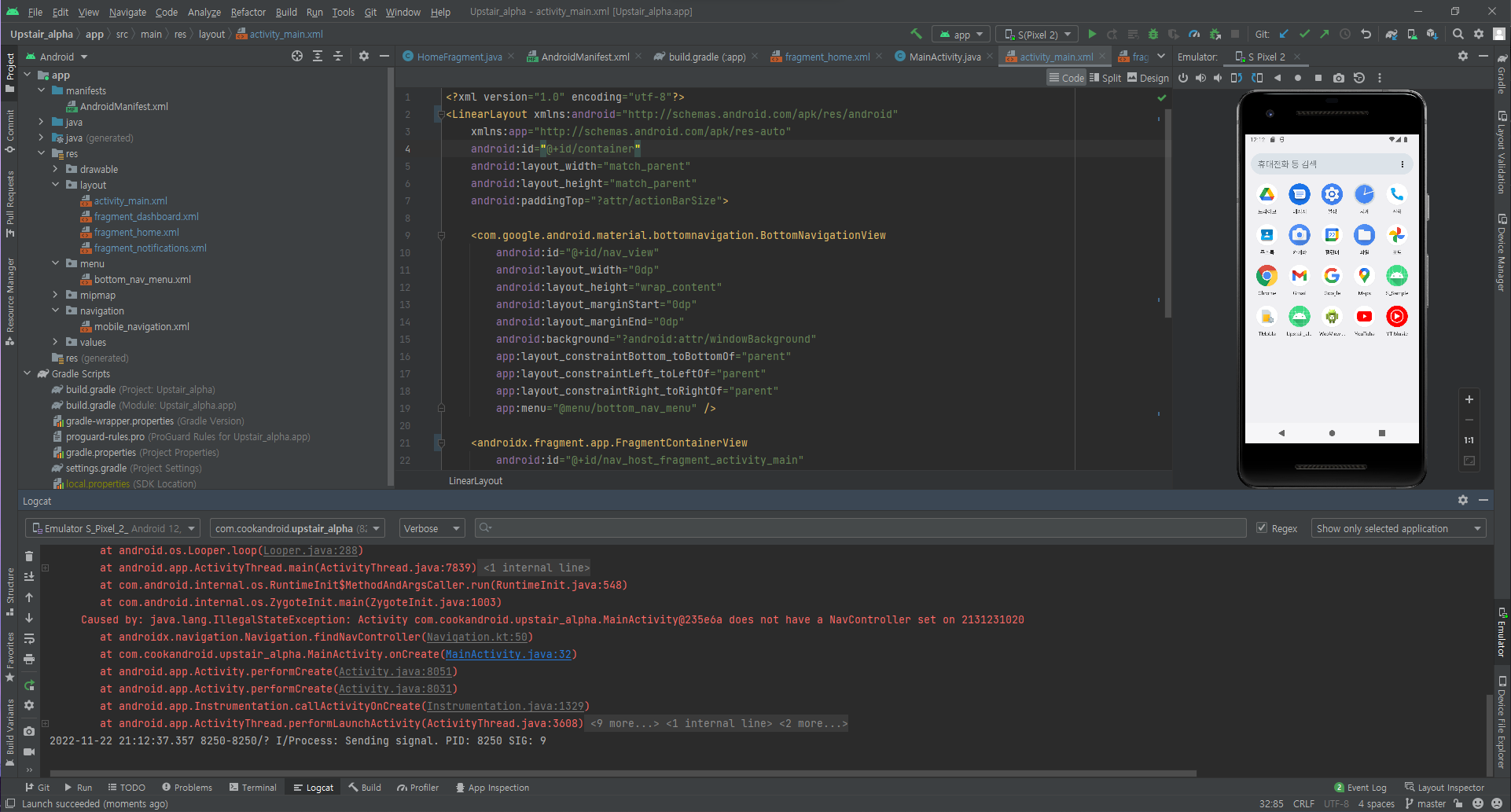Click the emulator Home circle toolbar icon
The image size is (1511, 812).
click(1298, 78)
